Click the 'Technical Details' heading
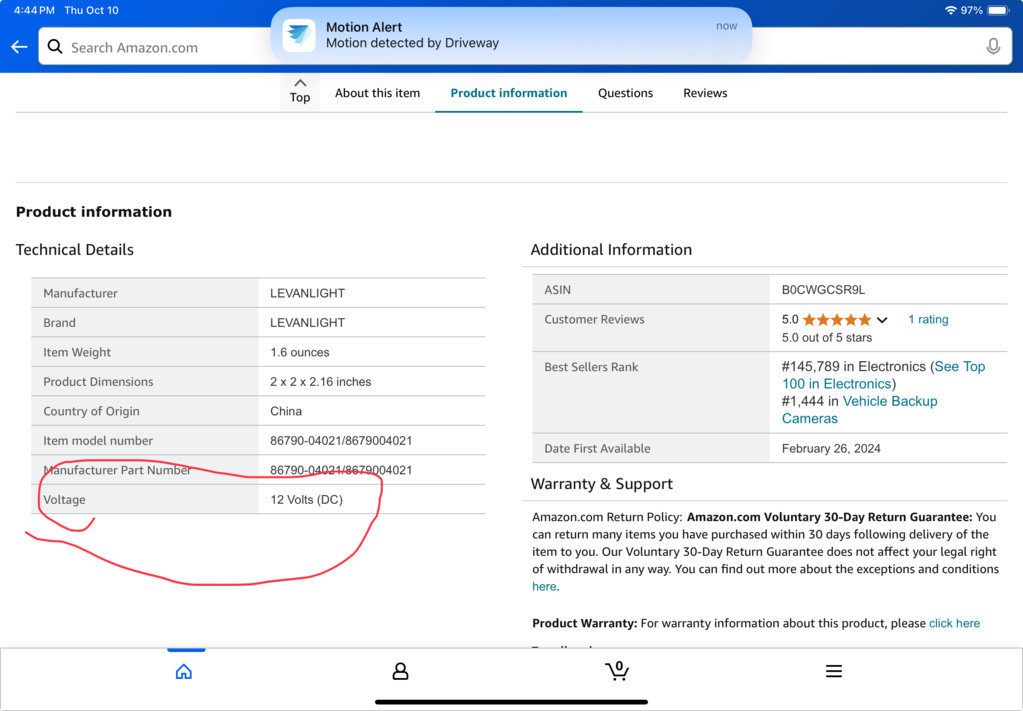Image resolution: width=1023 pixels, height=711 pixels. pos(74,249)
